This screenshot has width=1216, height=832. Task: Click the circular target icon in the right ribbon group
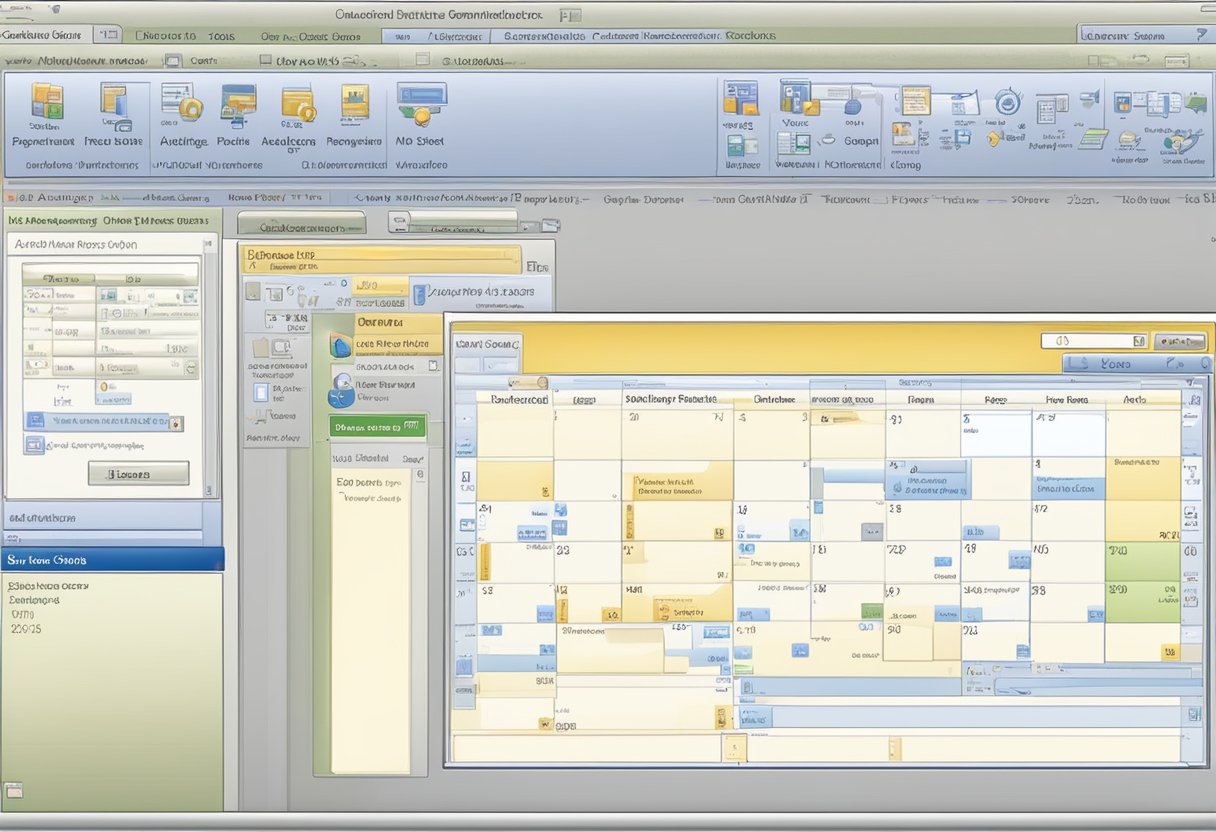[x=1006, y=102]
